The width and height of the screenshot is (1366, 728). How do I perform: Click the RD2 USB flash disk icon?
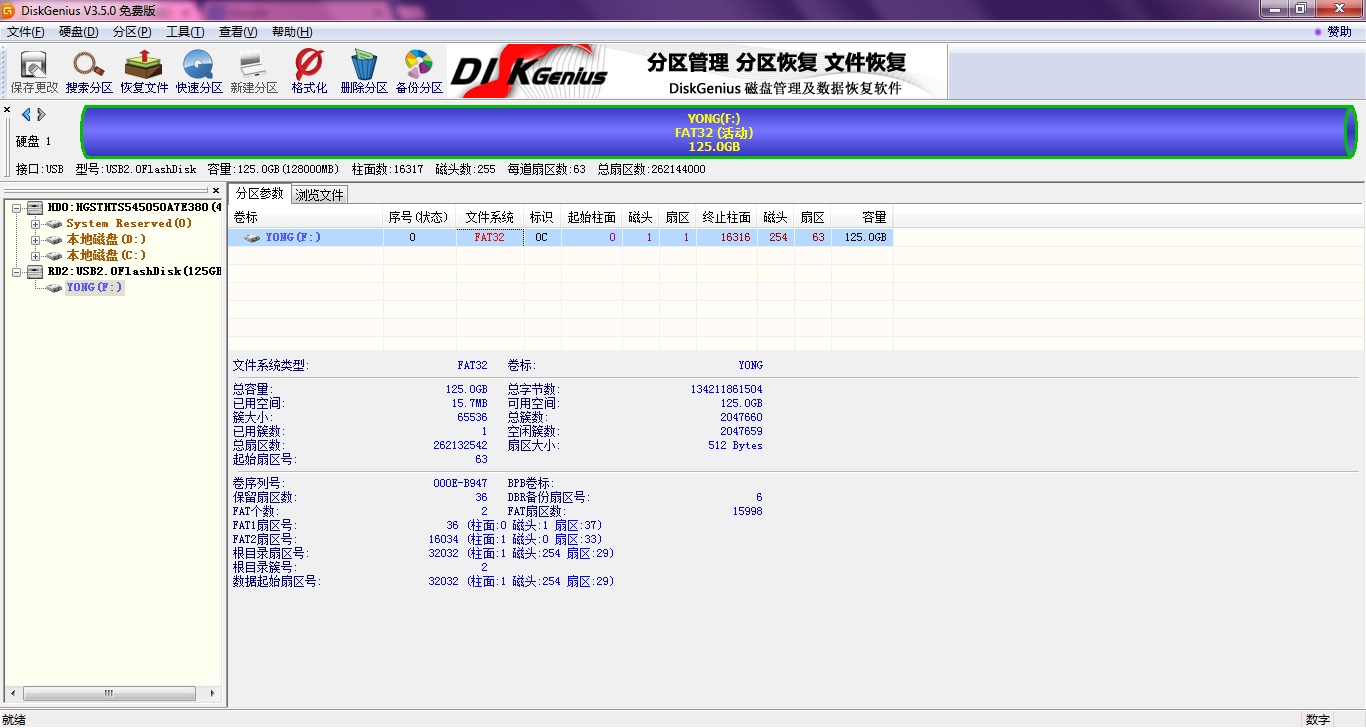click(x=35, y=272)
